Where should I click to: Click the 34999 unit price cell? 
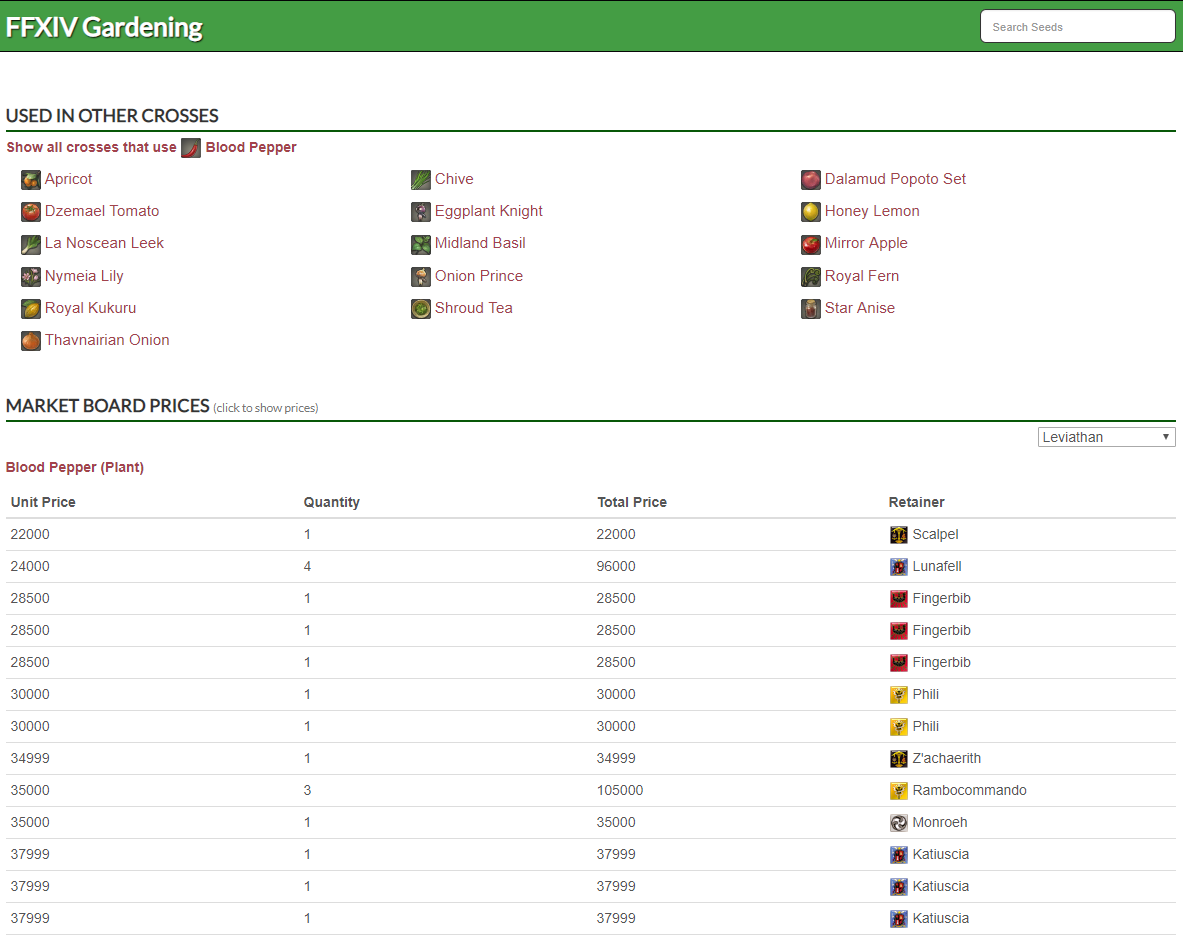[30, 758]
